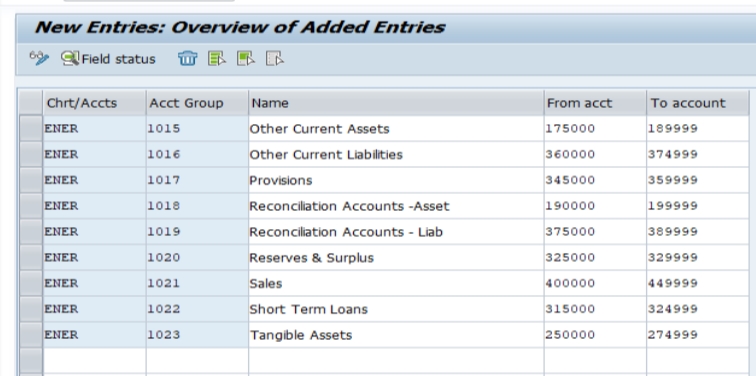This screenshot has height=376, width=756.
Task: Click account group cell 1022
Action: click(x=197, y=309)
